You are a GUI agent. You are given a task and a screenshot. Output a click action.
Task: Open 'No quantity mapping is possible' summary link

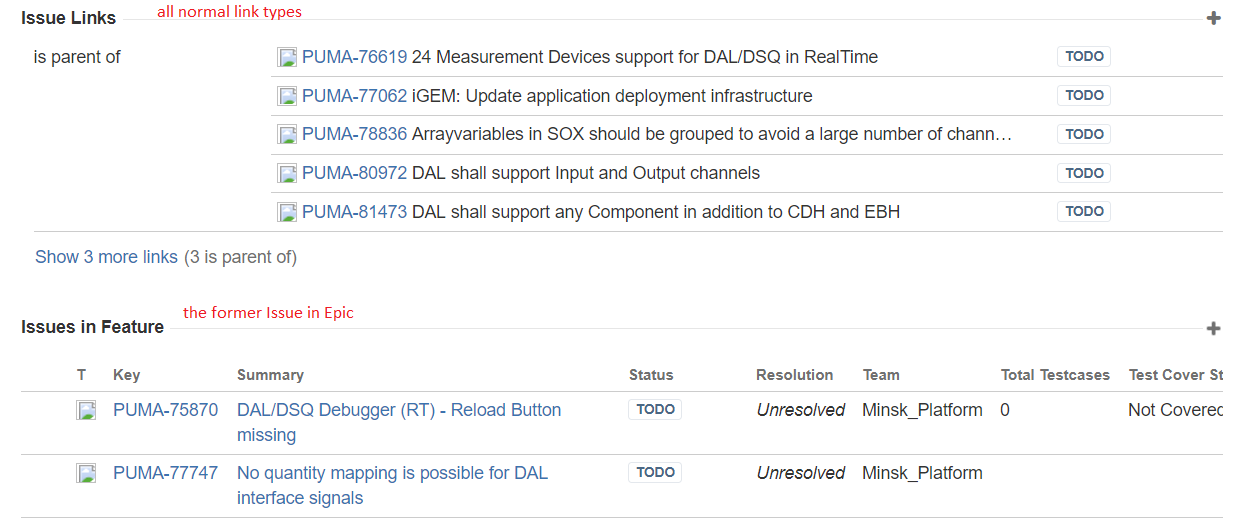point(392,473)
